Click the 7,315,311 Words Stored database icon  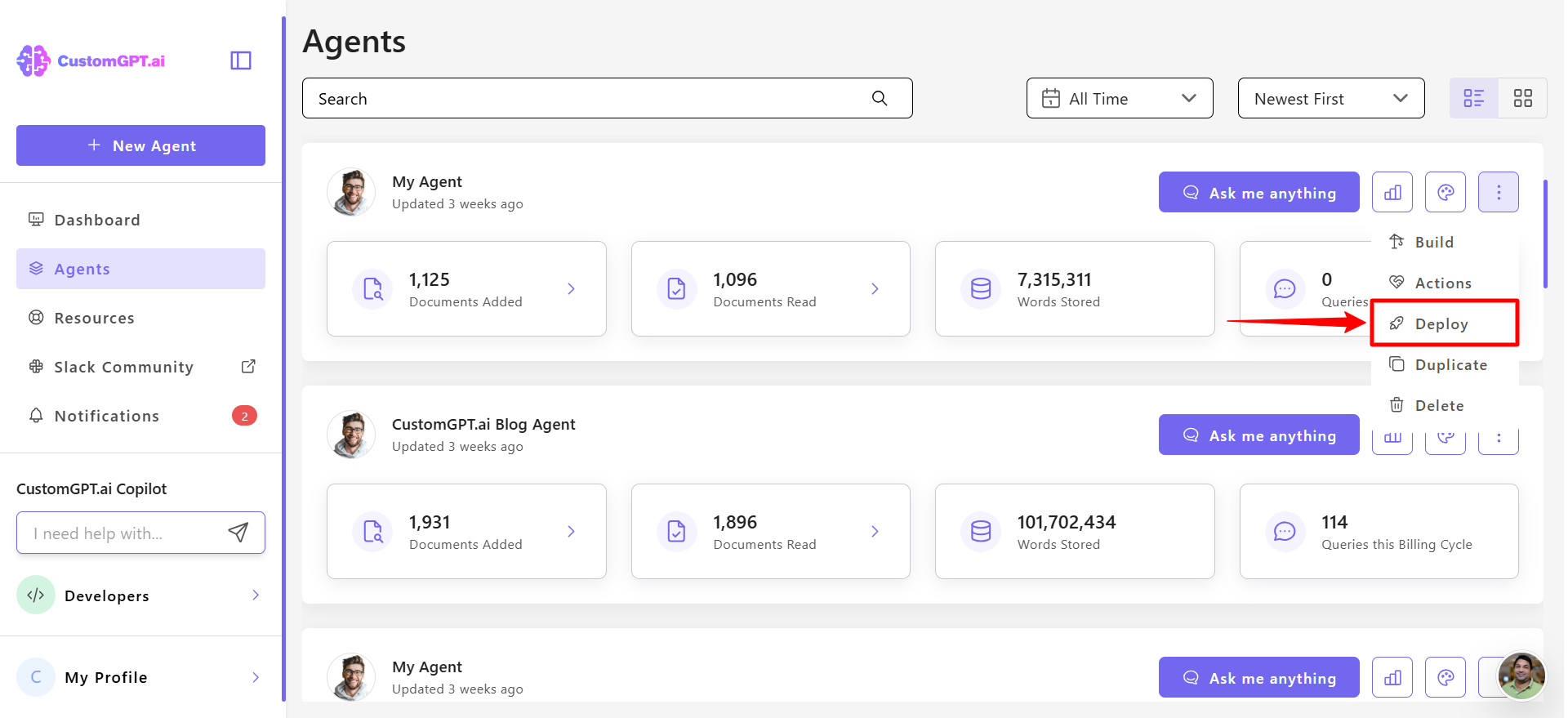[981, 288]
